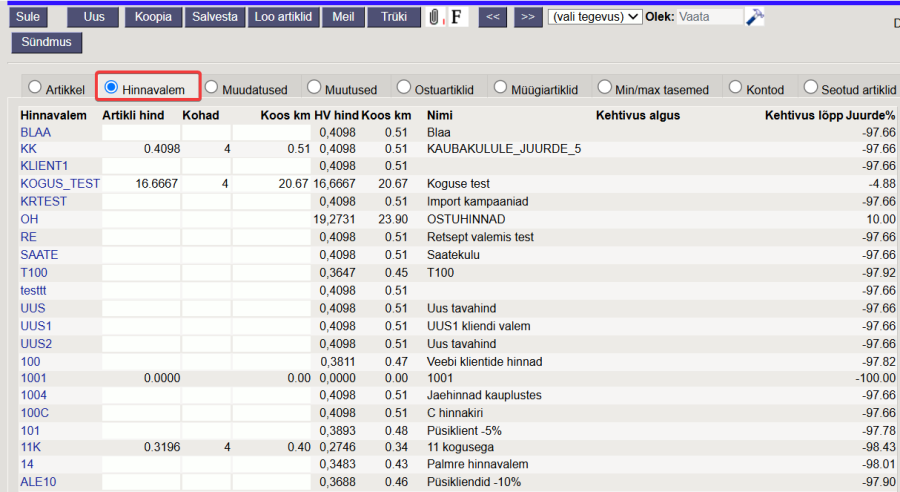Click the Sündmus button

coord(46,42)
